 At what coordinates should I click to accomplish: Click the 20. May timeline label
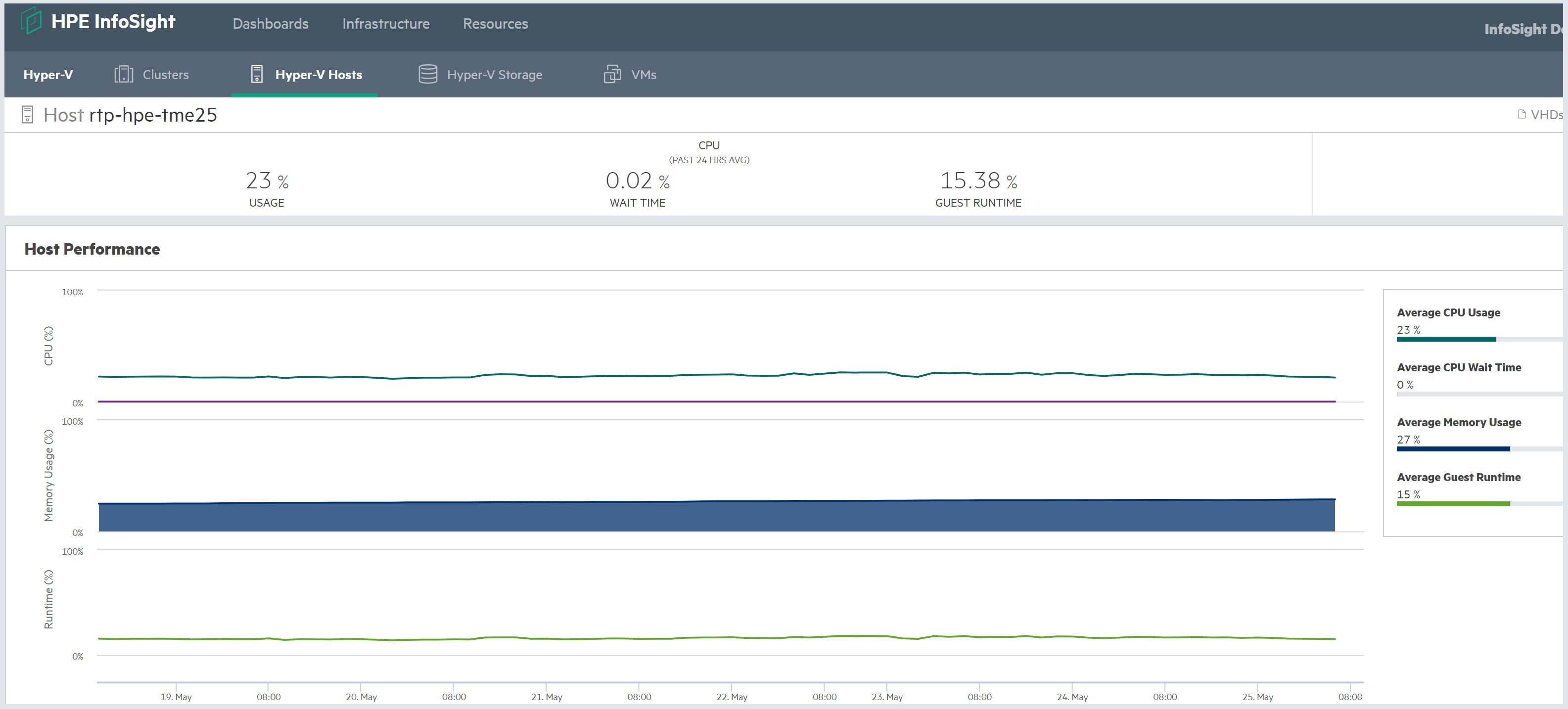coord(362,697)
